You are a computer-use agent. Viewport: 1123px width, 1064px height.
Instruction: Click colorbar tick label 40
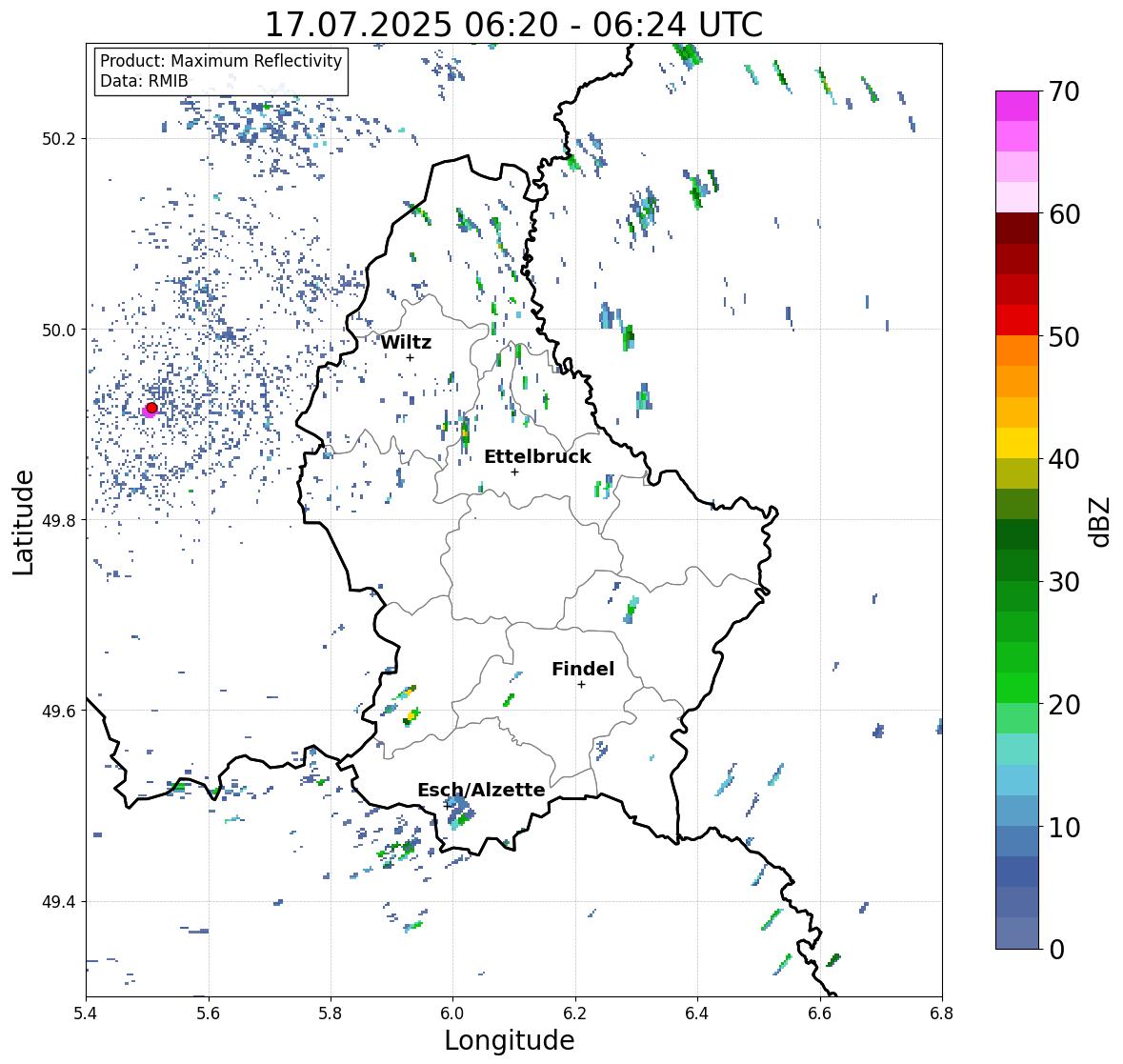(x=1064, y=459)
